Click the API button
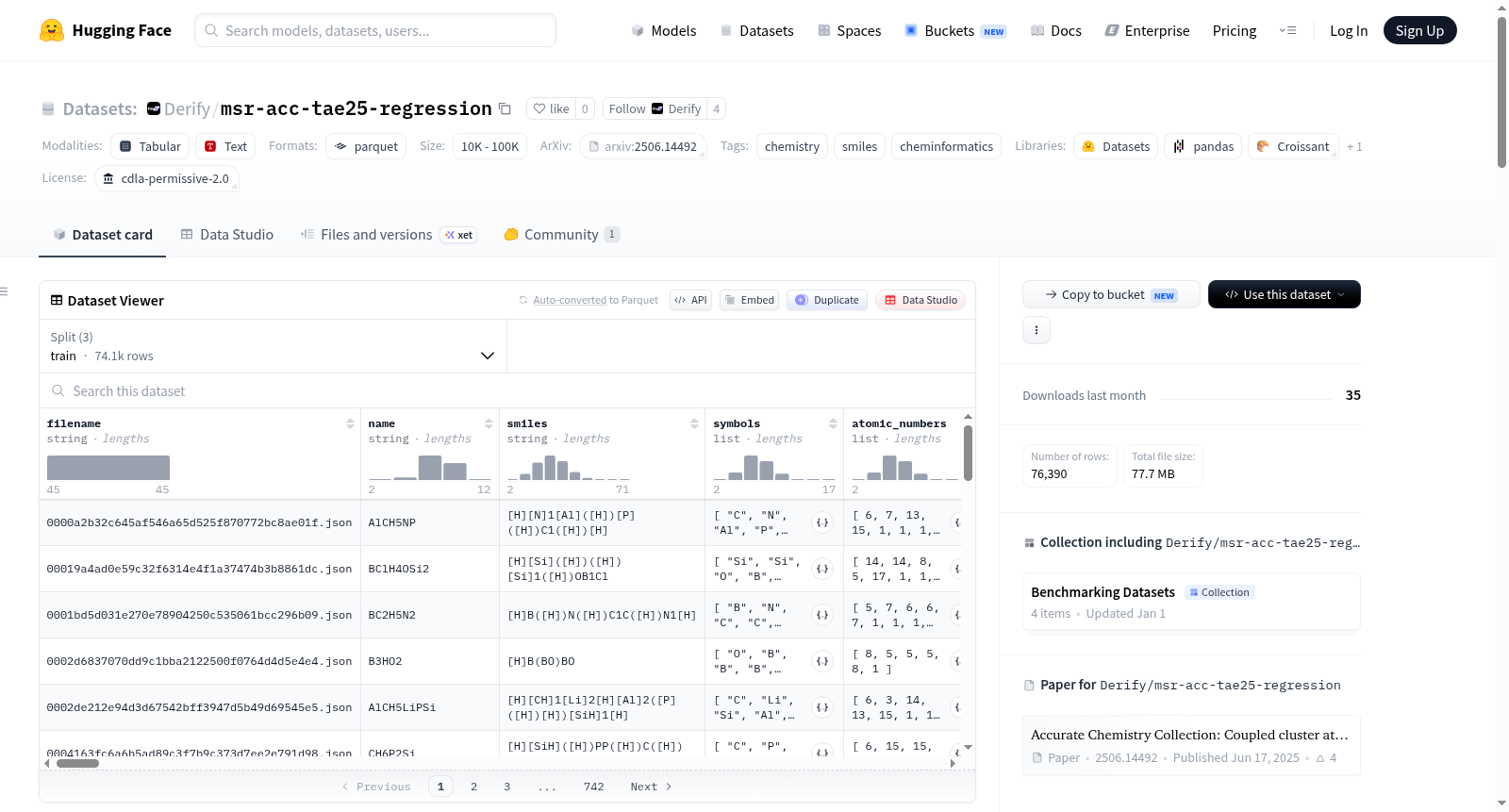 click(690, 300)
